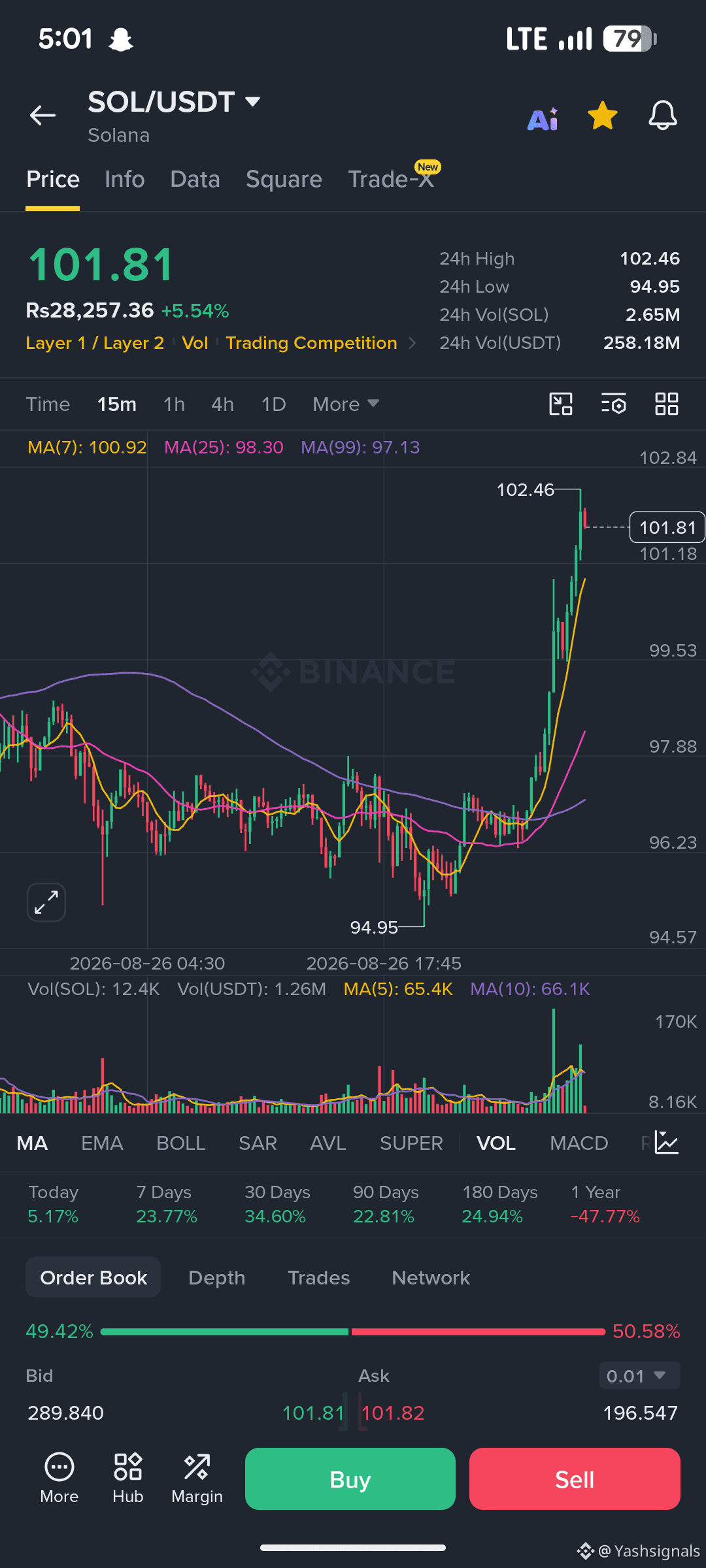Select the BOLL indicator
706x1568 pixels.
(x=181, y=1143)
